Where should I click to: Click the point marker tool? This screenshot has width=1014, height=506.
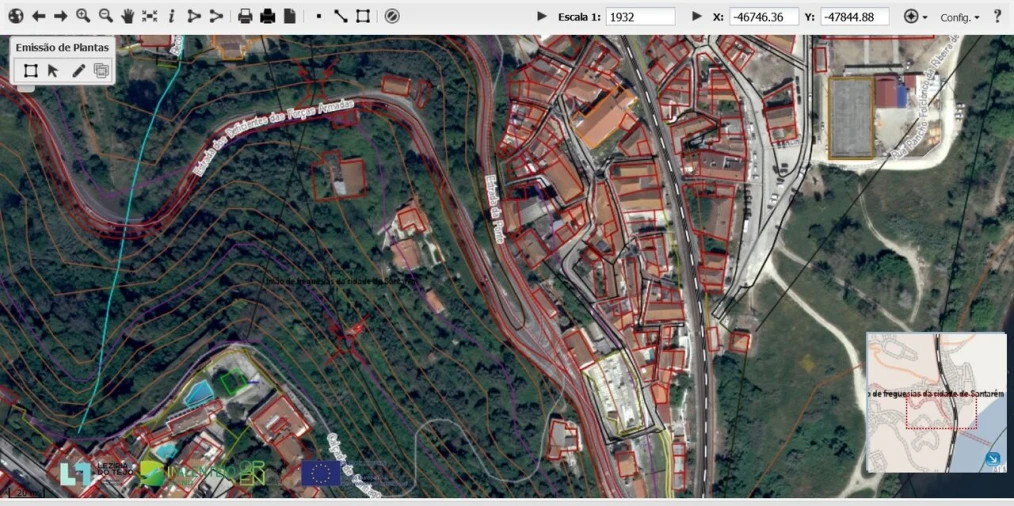(318, 16)
